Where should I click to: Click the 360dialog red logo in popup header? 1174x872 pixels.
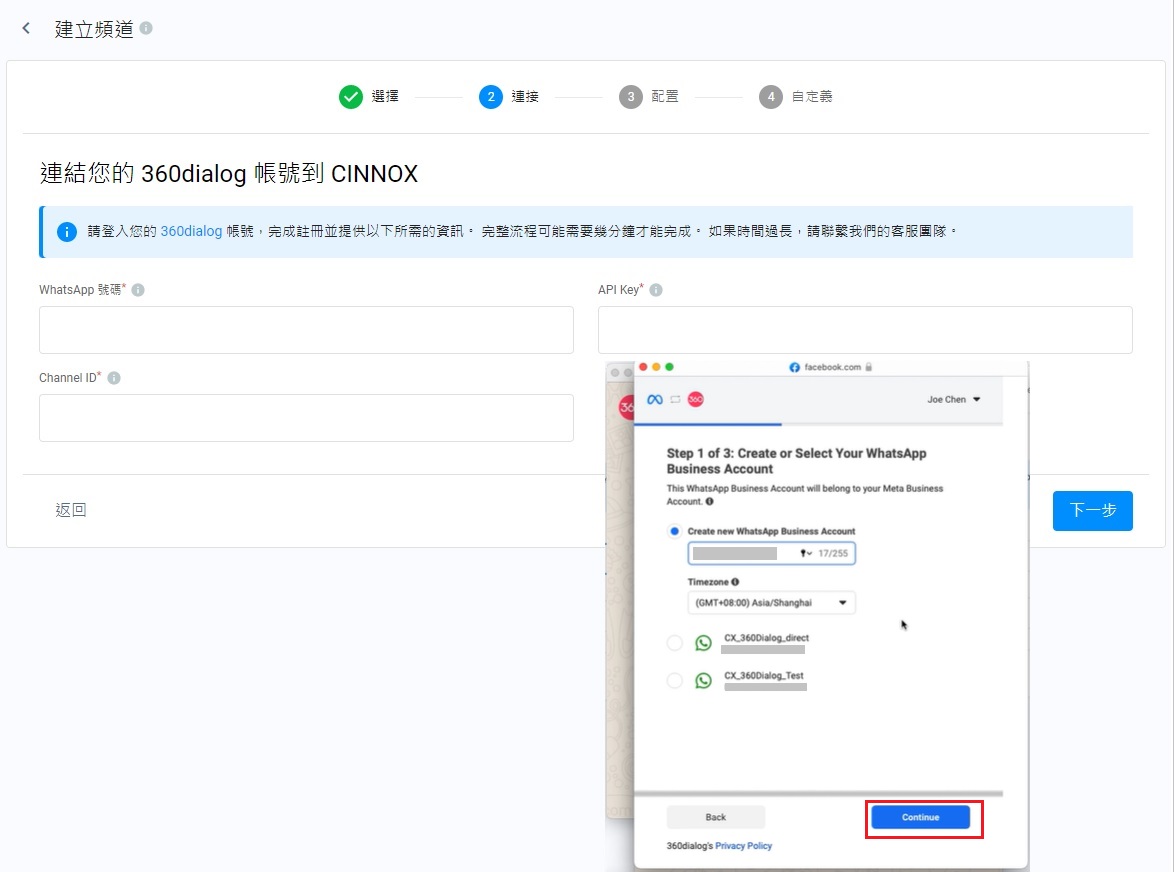point(696,400)
